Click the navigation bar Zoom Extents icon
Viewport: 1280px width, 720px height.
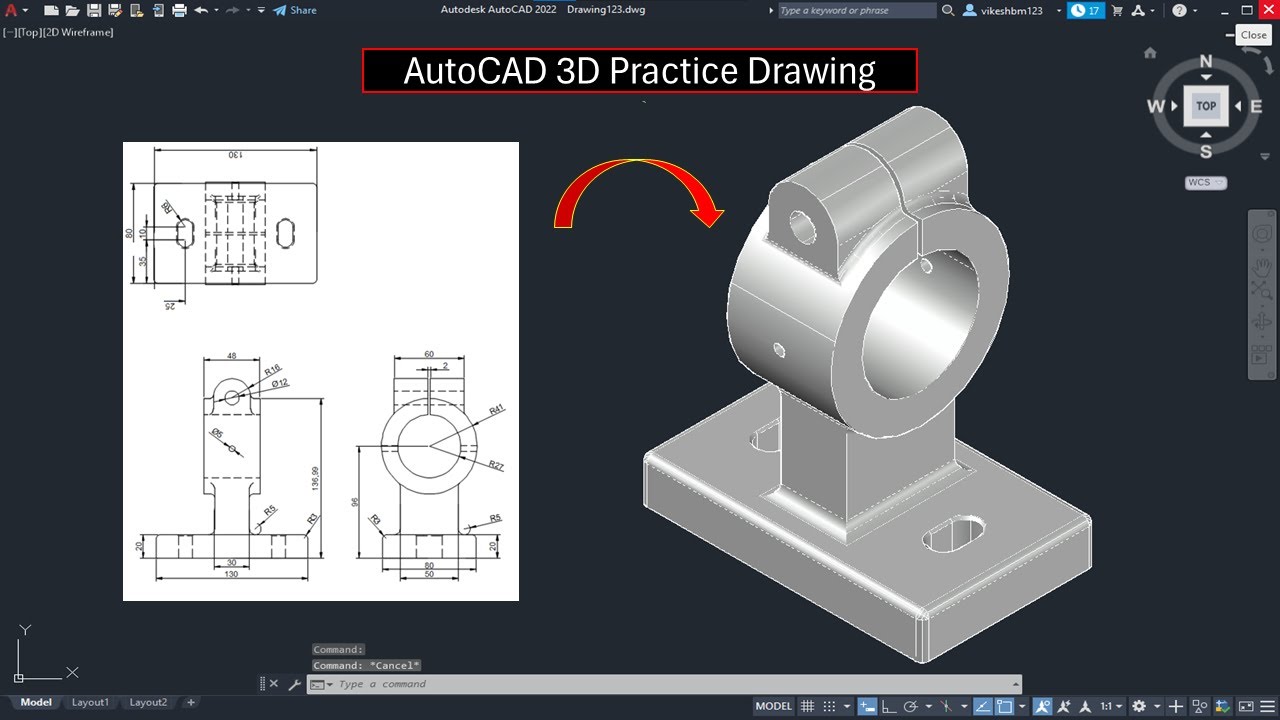1263,290
